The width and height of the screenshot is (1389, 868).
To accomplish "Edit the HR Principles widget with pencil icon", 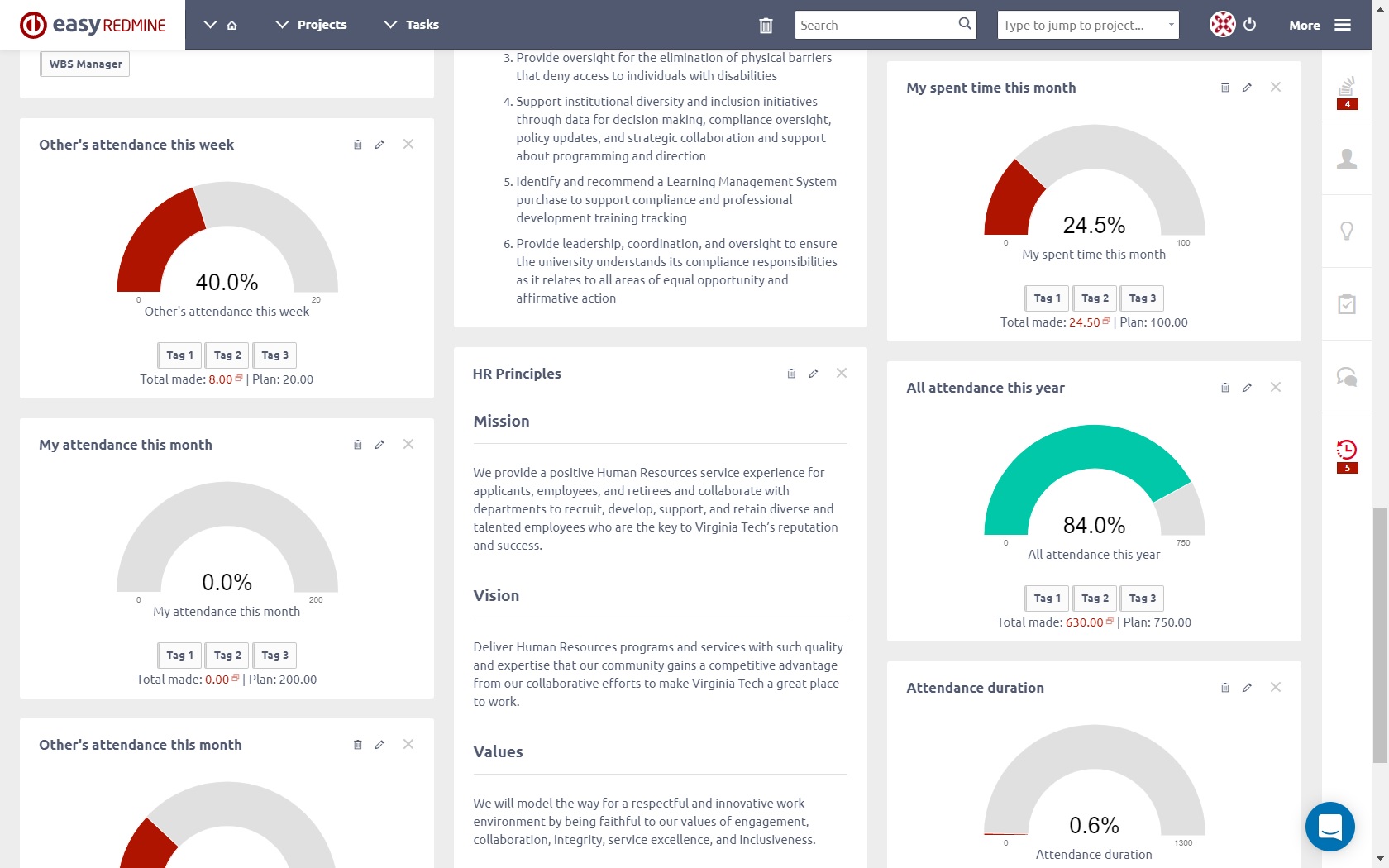I will (814, 374).
